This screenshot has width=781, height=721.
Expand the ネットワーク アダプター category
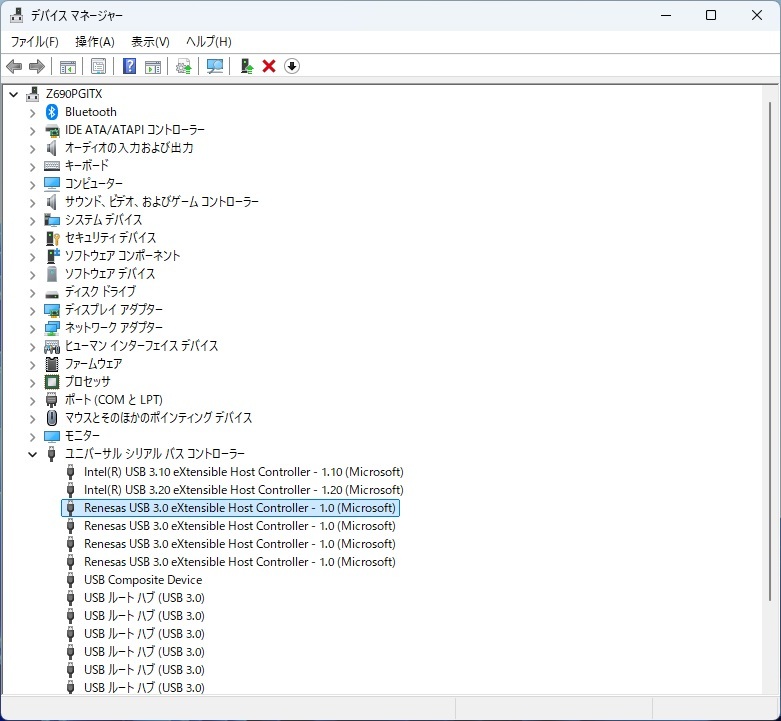coord(32,328)
